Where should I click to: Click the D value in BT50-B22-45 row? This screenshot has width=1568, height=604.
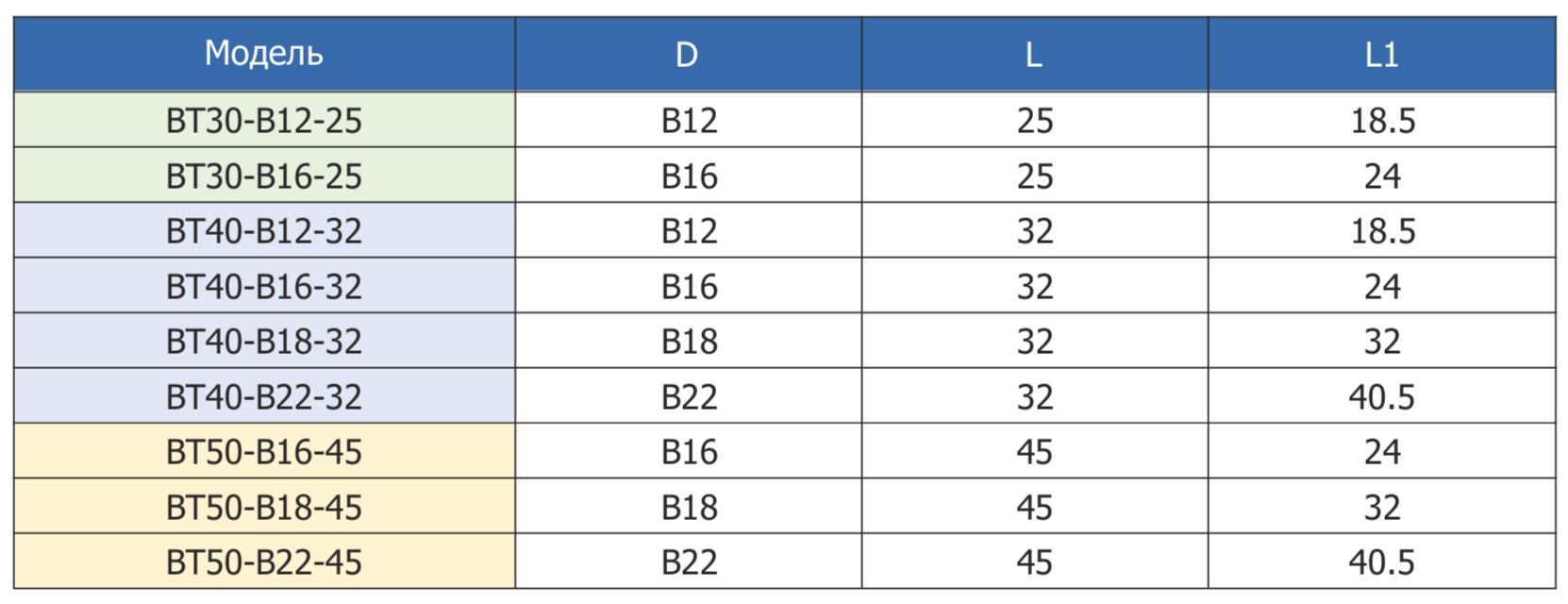pyautogui.click(x=689, y=562)
